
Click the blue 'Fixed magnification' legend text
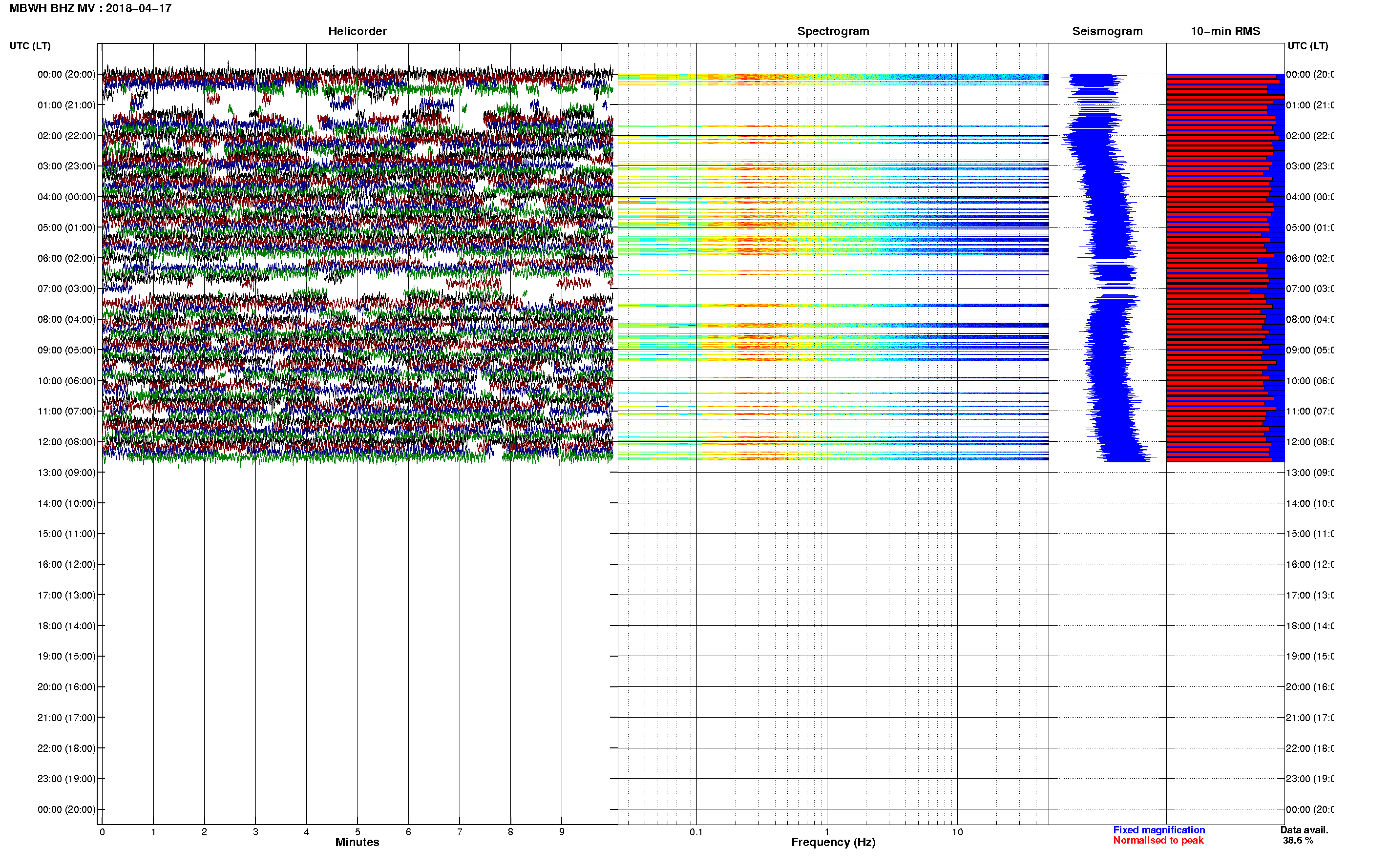pyautogui.click(x=1159, y=830)
